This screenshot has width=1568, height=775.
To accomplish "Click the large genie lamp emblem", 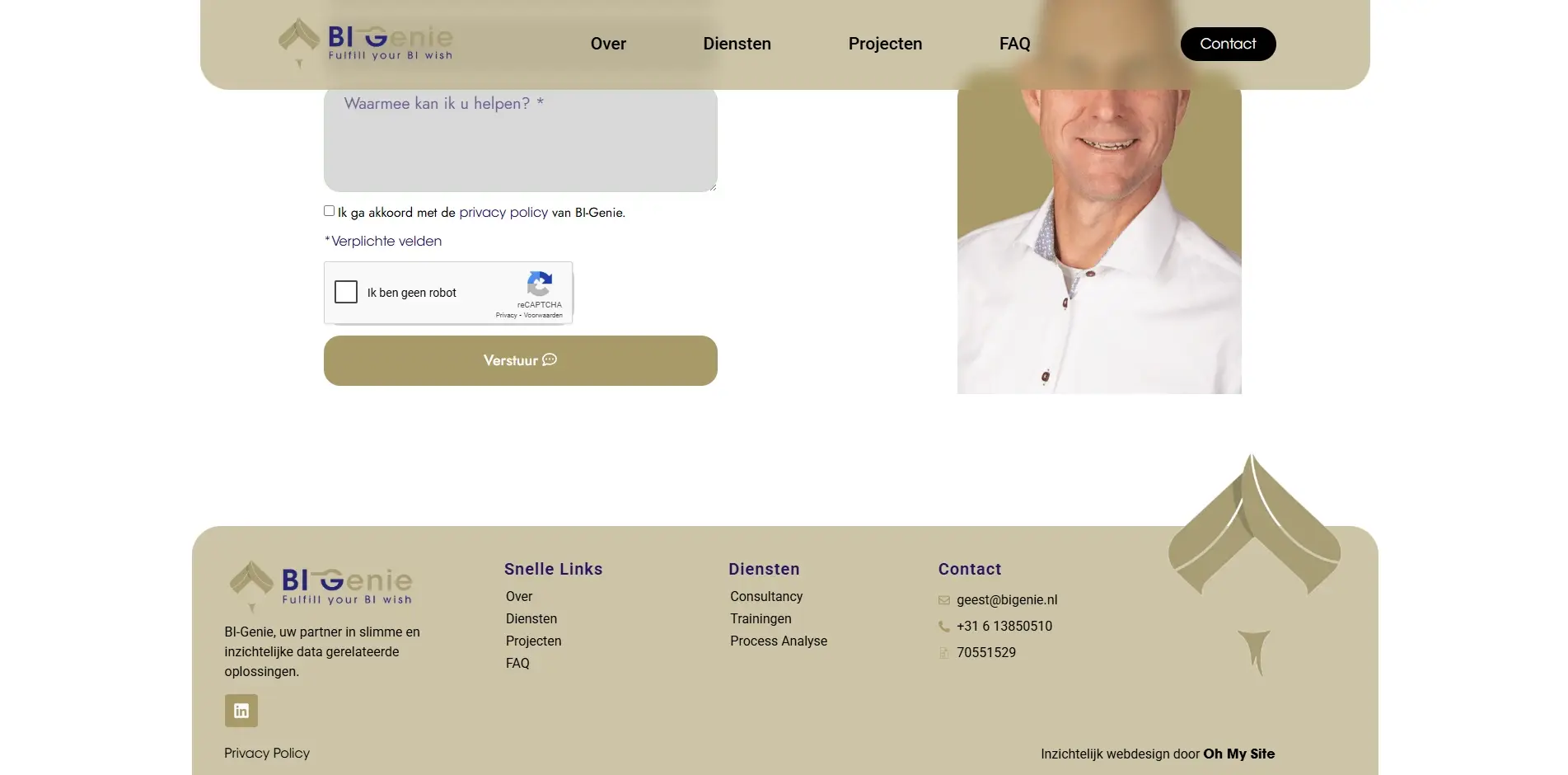I will [x=1254, y=565].
